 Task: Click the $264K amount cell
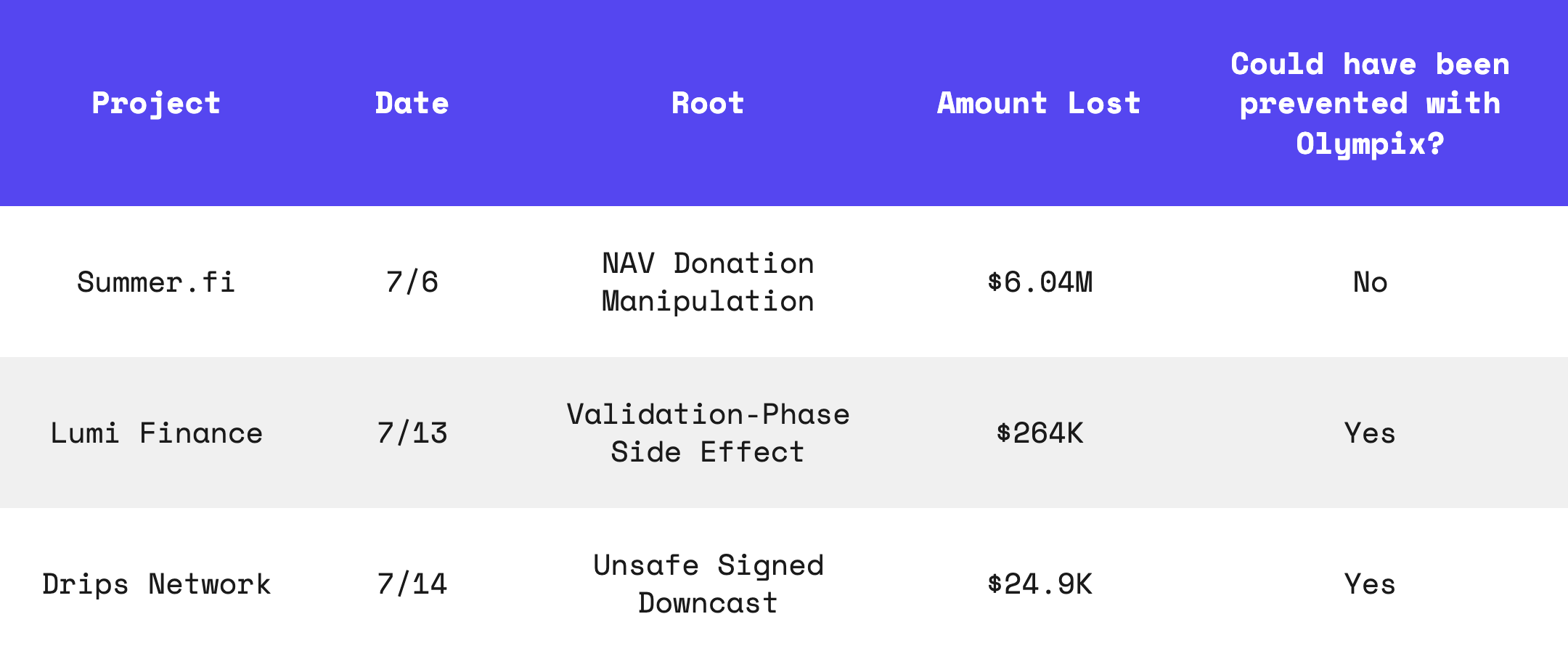[x=1039, y=433]
